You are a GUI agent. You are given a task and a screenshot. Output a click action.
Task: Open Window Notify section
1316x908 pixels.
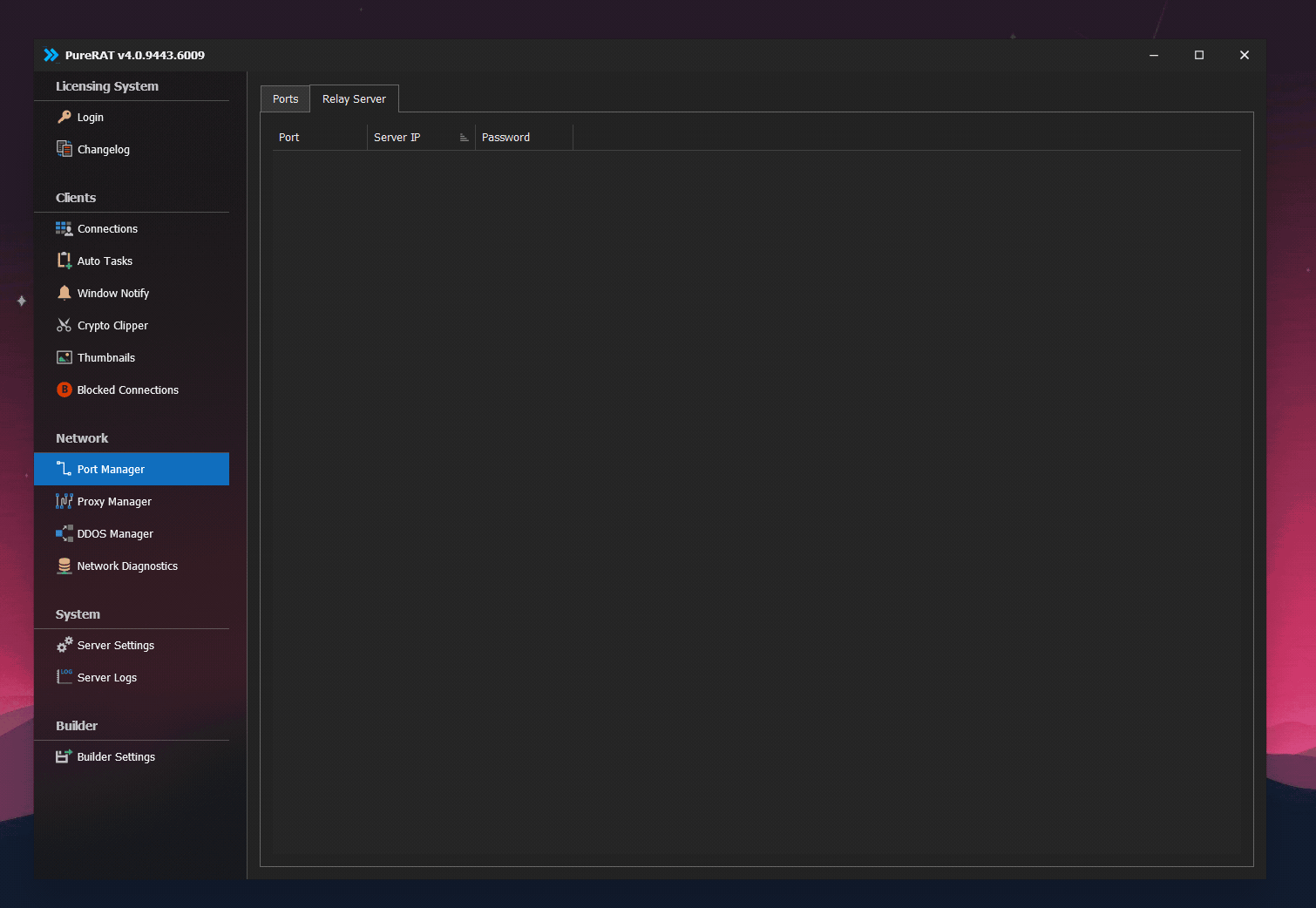click(x=132, y=293)
